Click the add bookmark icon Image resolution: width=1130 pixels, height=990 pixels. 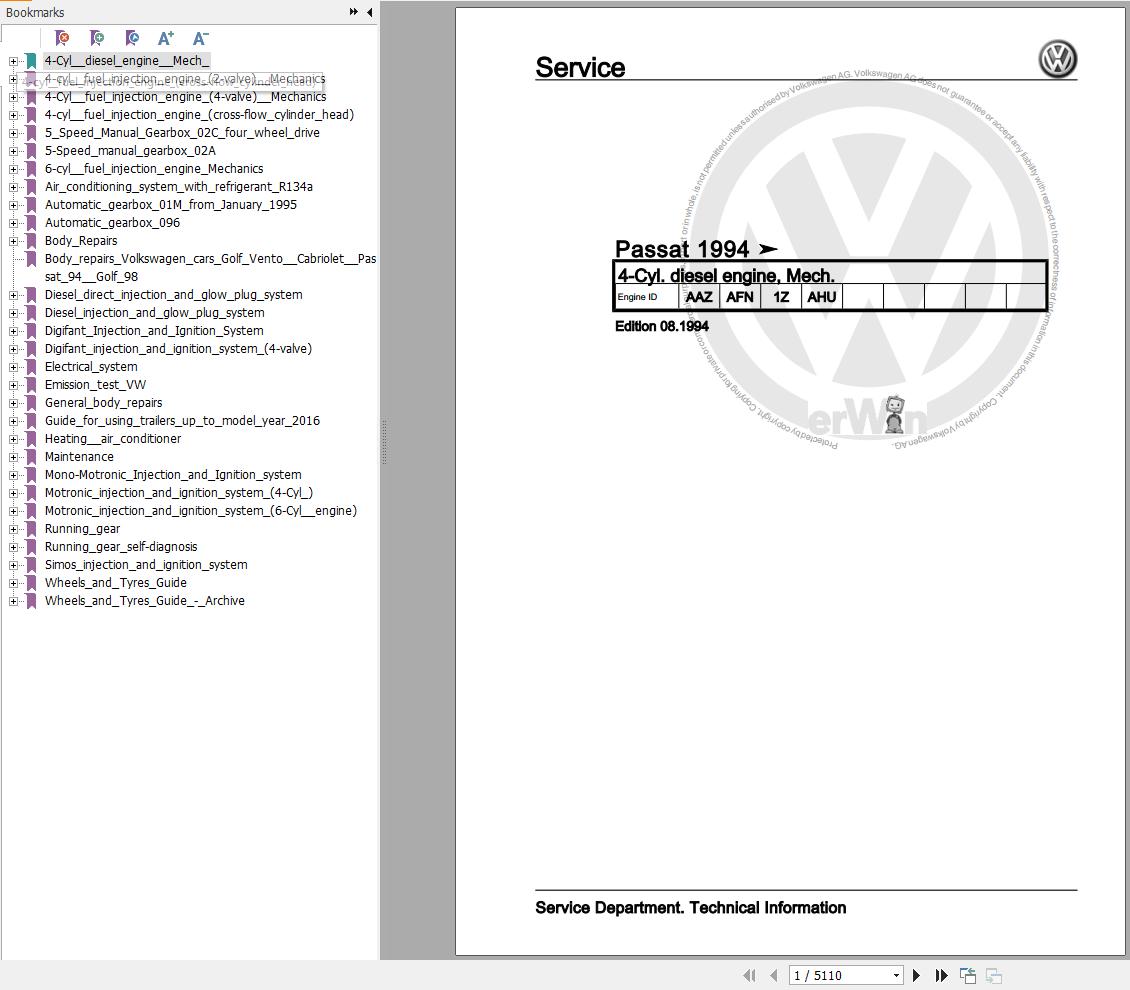pos(97,38)
